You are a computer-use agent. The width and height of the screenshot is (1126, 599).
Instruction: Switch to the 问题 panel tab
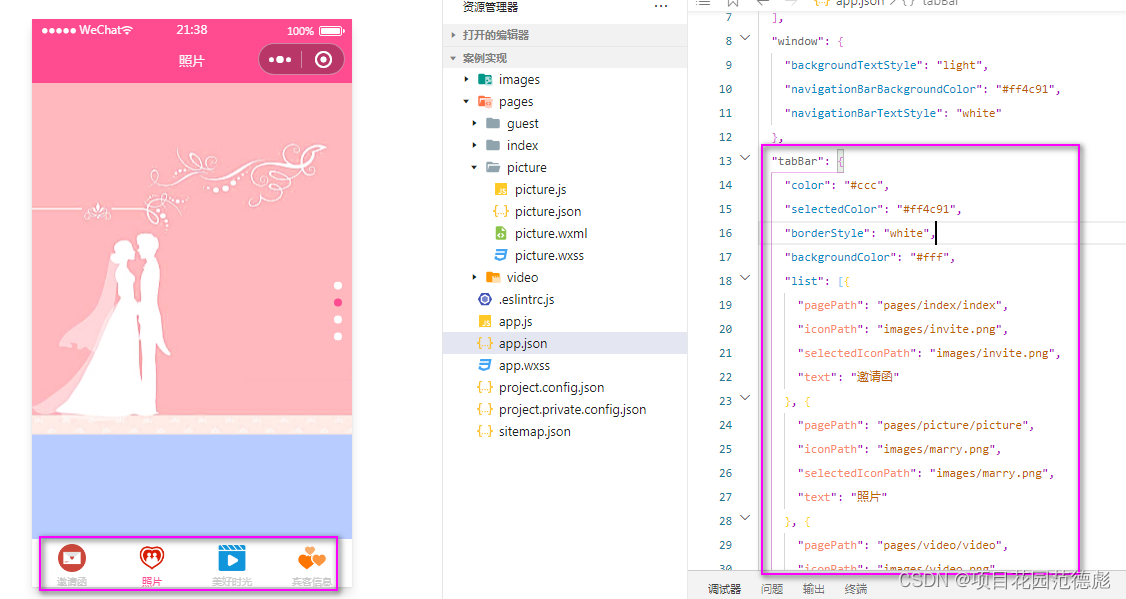click(x=772, y=589)
